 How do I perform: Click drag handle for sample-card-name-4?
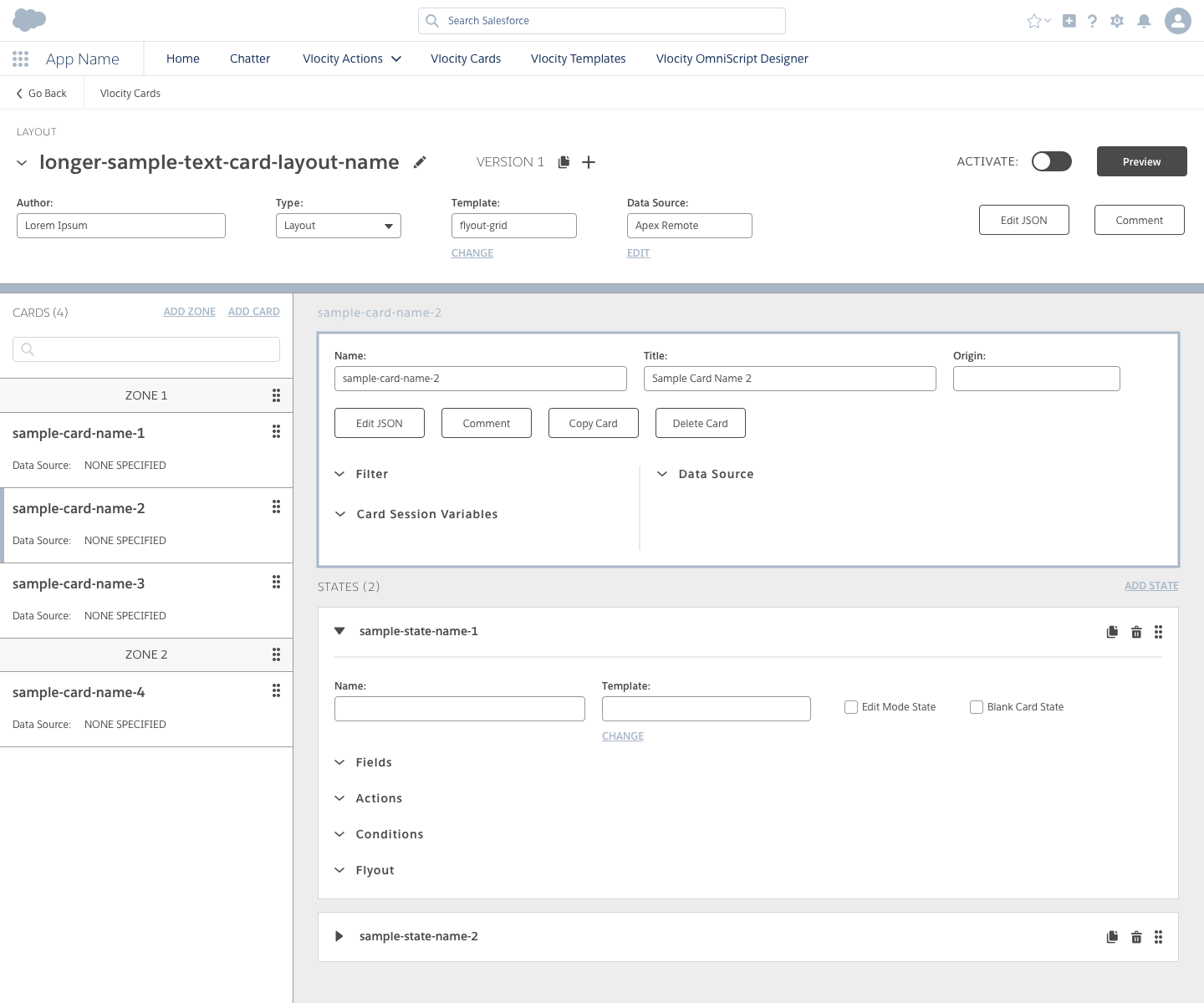(276, 690)
